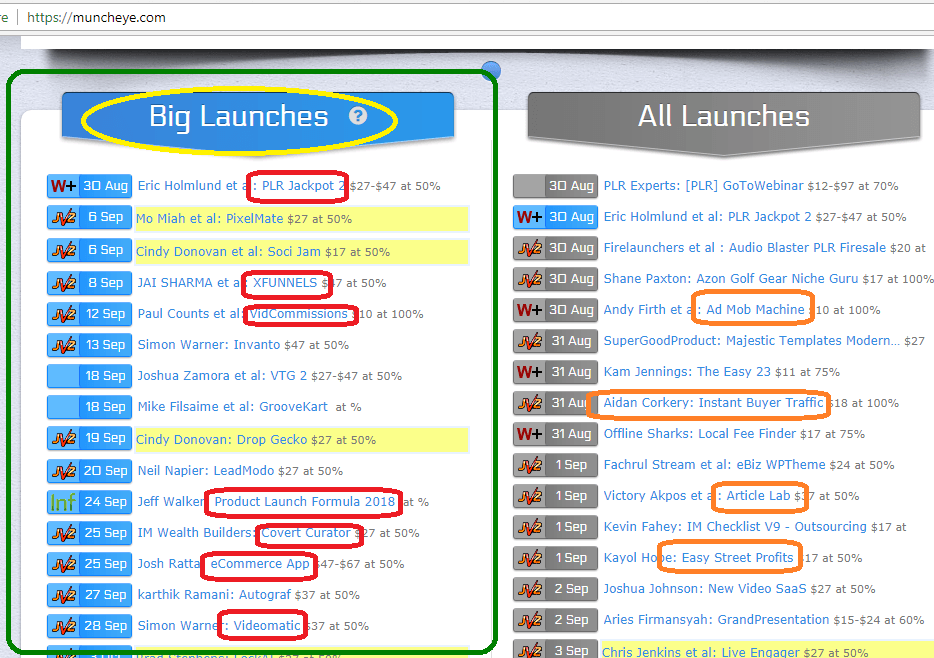Click JVZoo icon beside Article Lab row
Viewport: 934px width, 658px height.
[530, 495]
